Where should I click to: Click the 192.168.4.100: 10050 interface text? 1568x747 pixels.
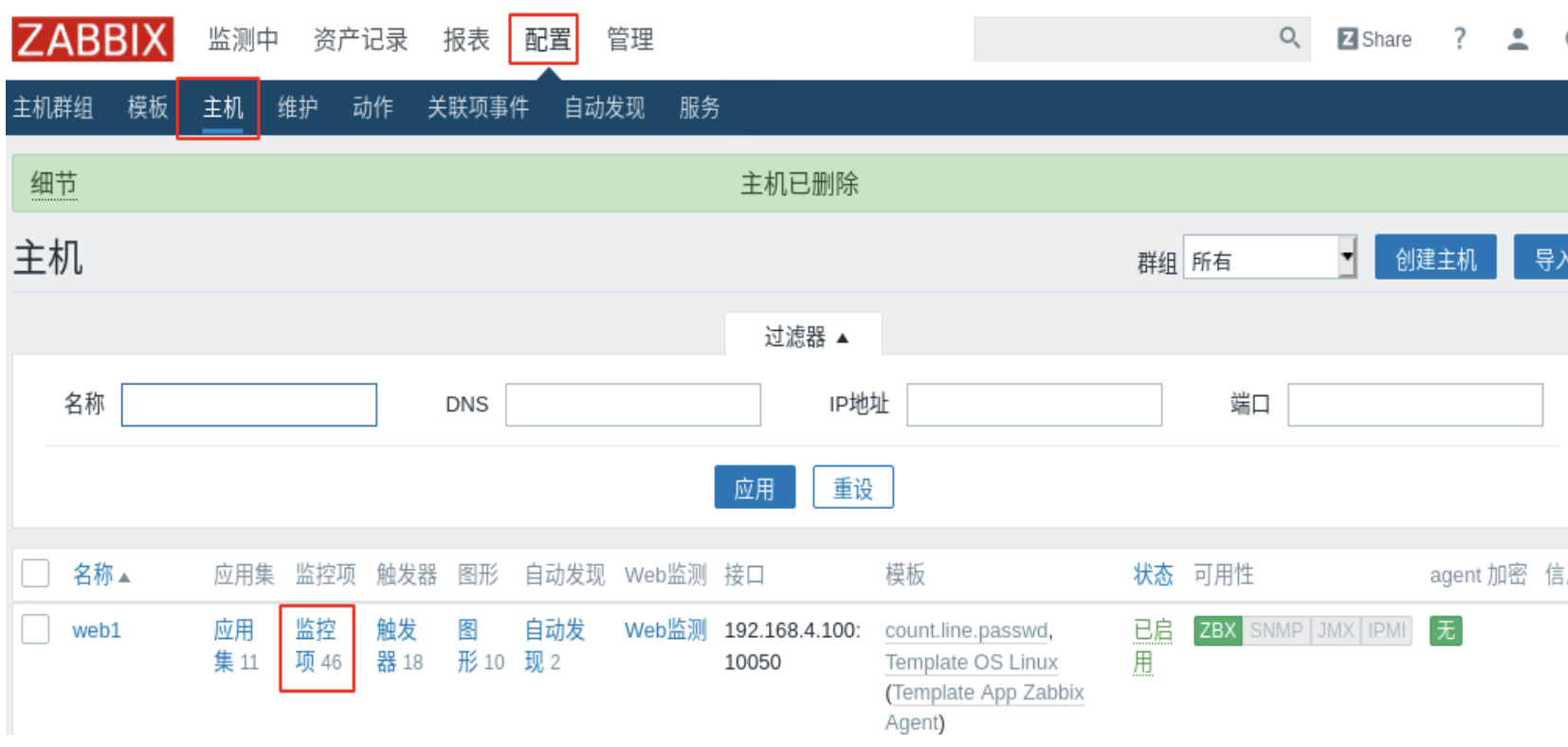coord(793,647)
